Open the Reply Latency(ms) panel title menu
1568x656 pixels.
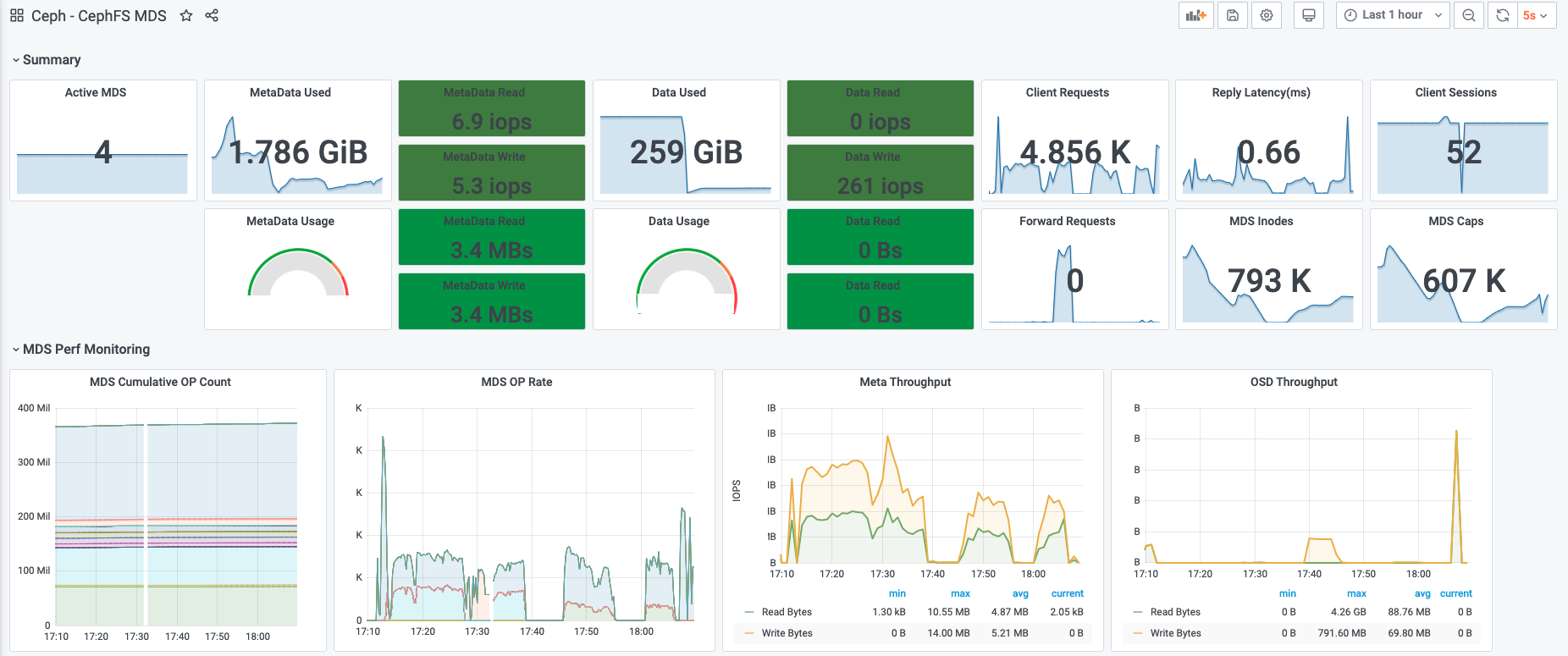point(1262,92)
